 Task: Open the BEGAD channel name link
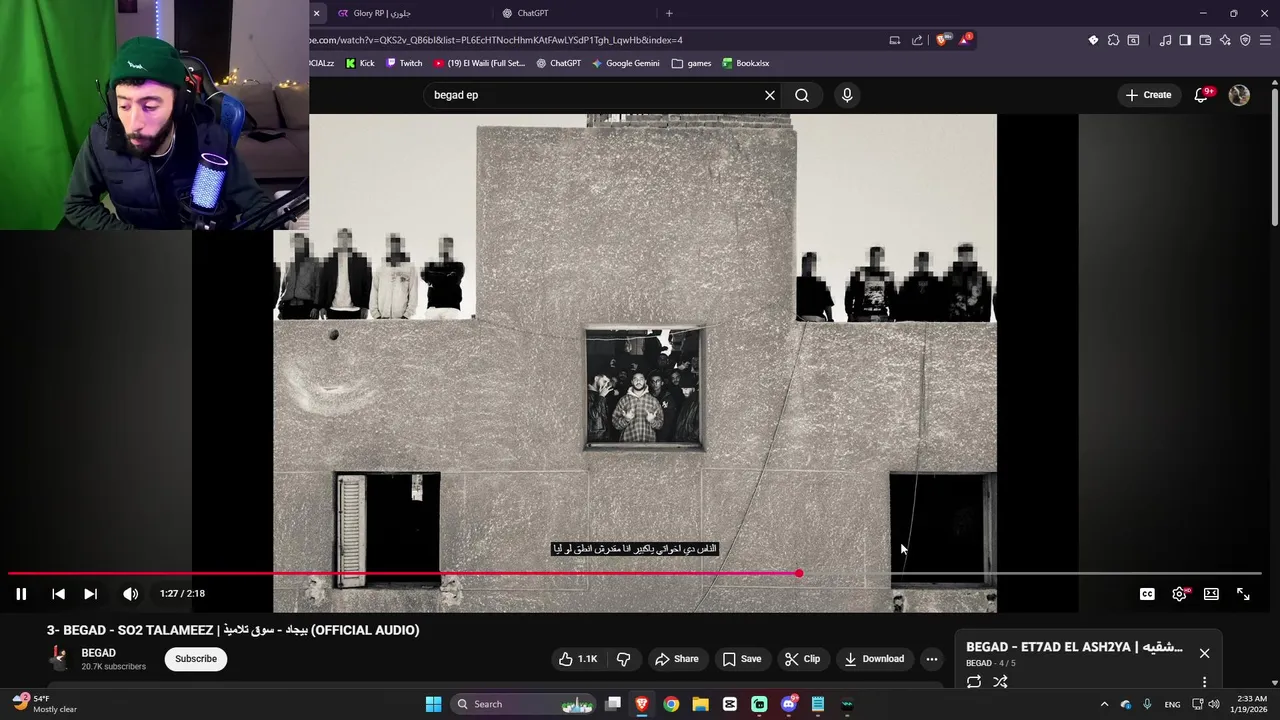click(98, 653)
